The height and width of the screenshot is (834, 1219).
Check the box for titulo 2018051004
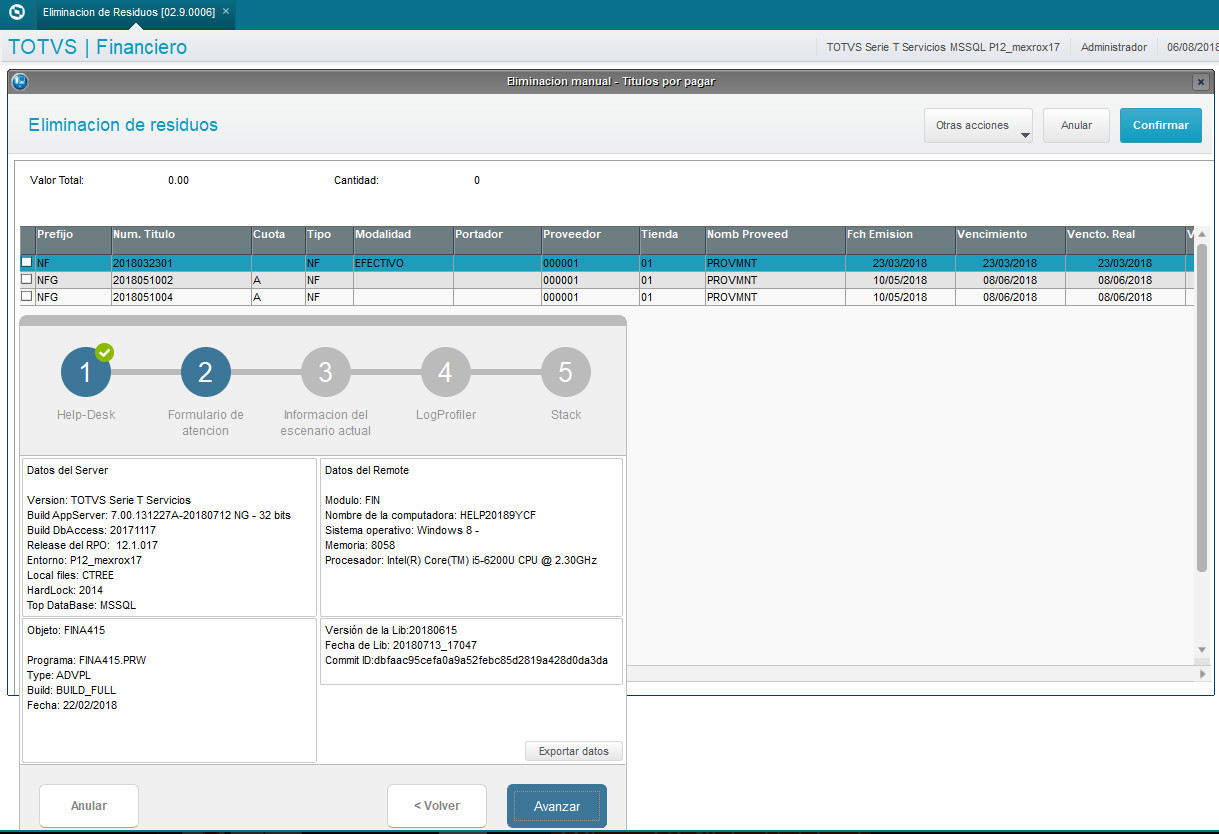click(x=27, y=296)
